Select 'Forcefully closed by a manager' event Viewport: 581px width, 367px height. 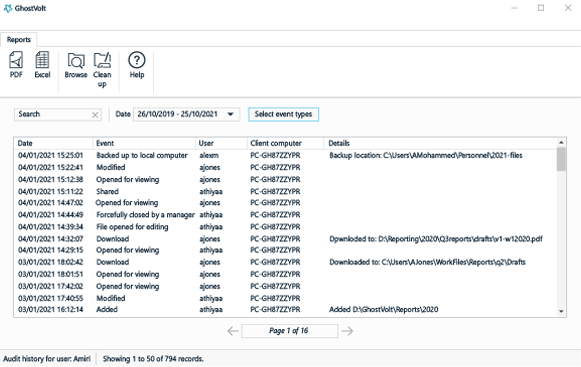145,215
